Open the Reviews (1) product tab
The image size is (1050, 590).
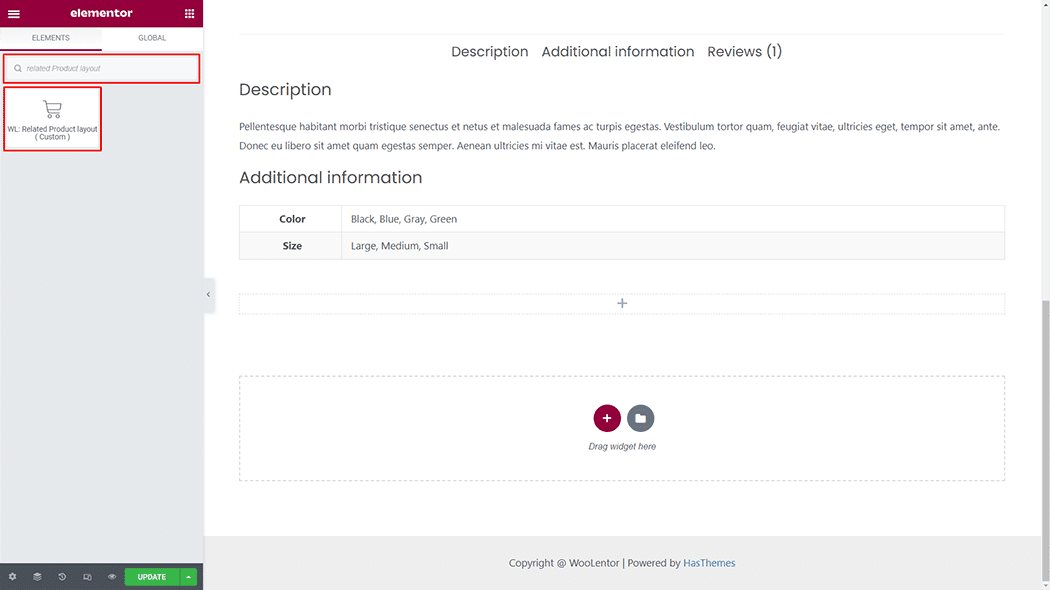[744, 52]
